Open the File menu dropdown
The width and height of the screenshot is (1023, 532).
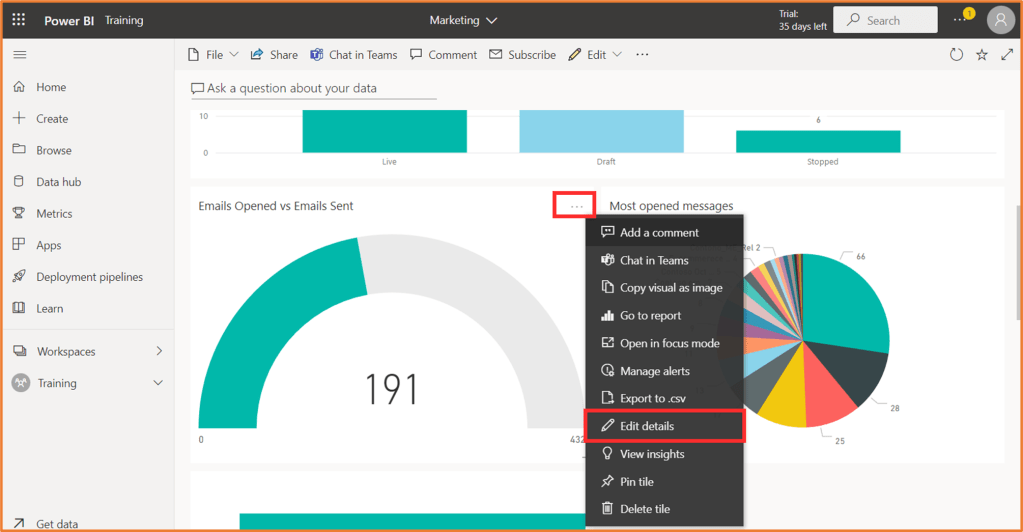coord(213,55)
